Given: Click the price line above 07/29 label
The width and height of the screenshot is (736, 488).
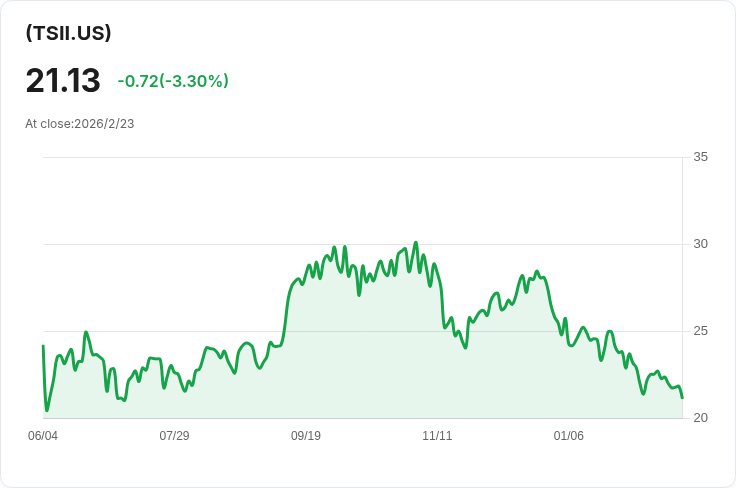Looking at the screenshot, I should tap(174, 372).
